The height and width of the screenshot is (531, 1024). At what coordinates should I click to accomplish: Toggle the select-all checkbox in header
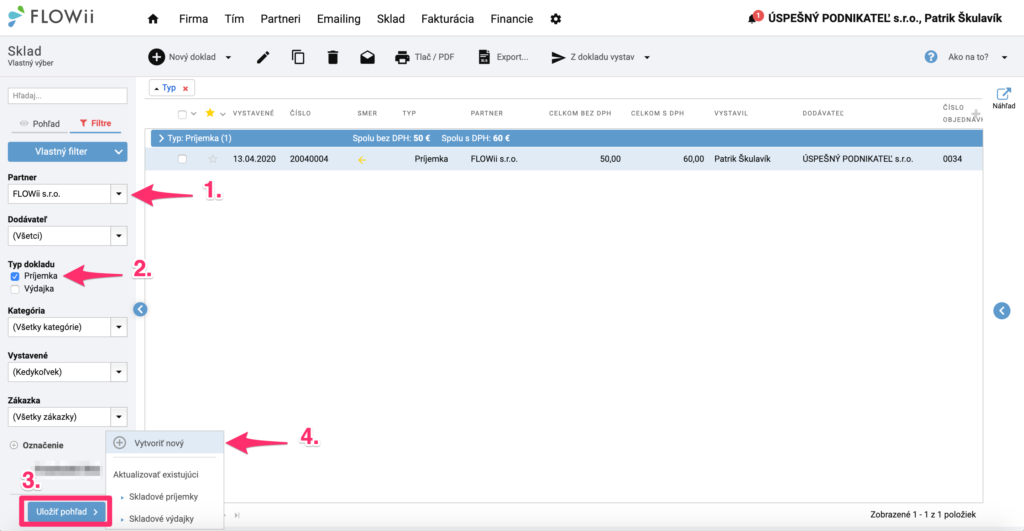point(182,114)
